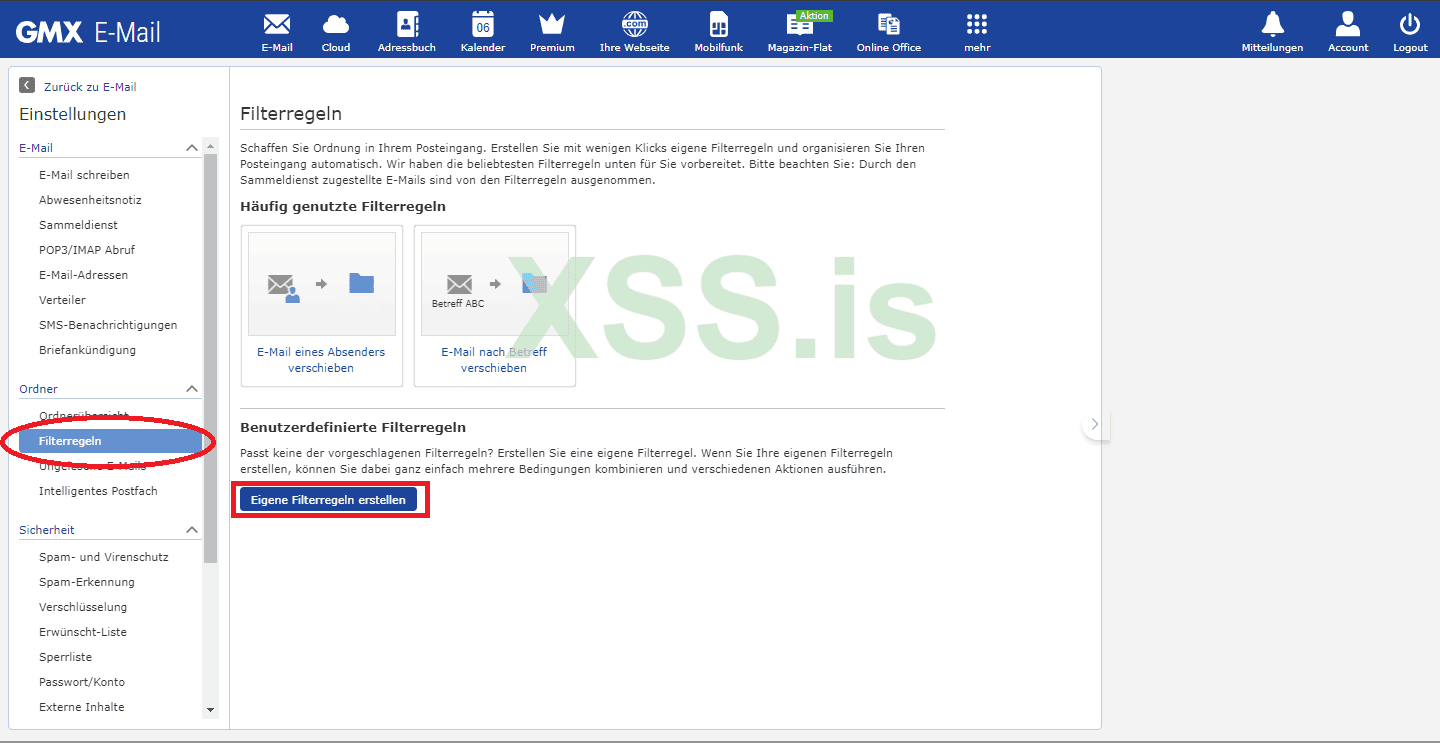Select Briefankündigung in the sidebar
Screen dimensions: 1440x743
coord(87,350)
